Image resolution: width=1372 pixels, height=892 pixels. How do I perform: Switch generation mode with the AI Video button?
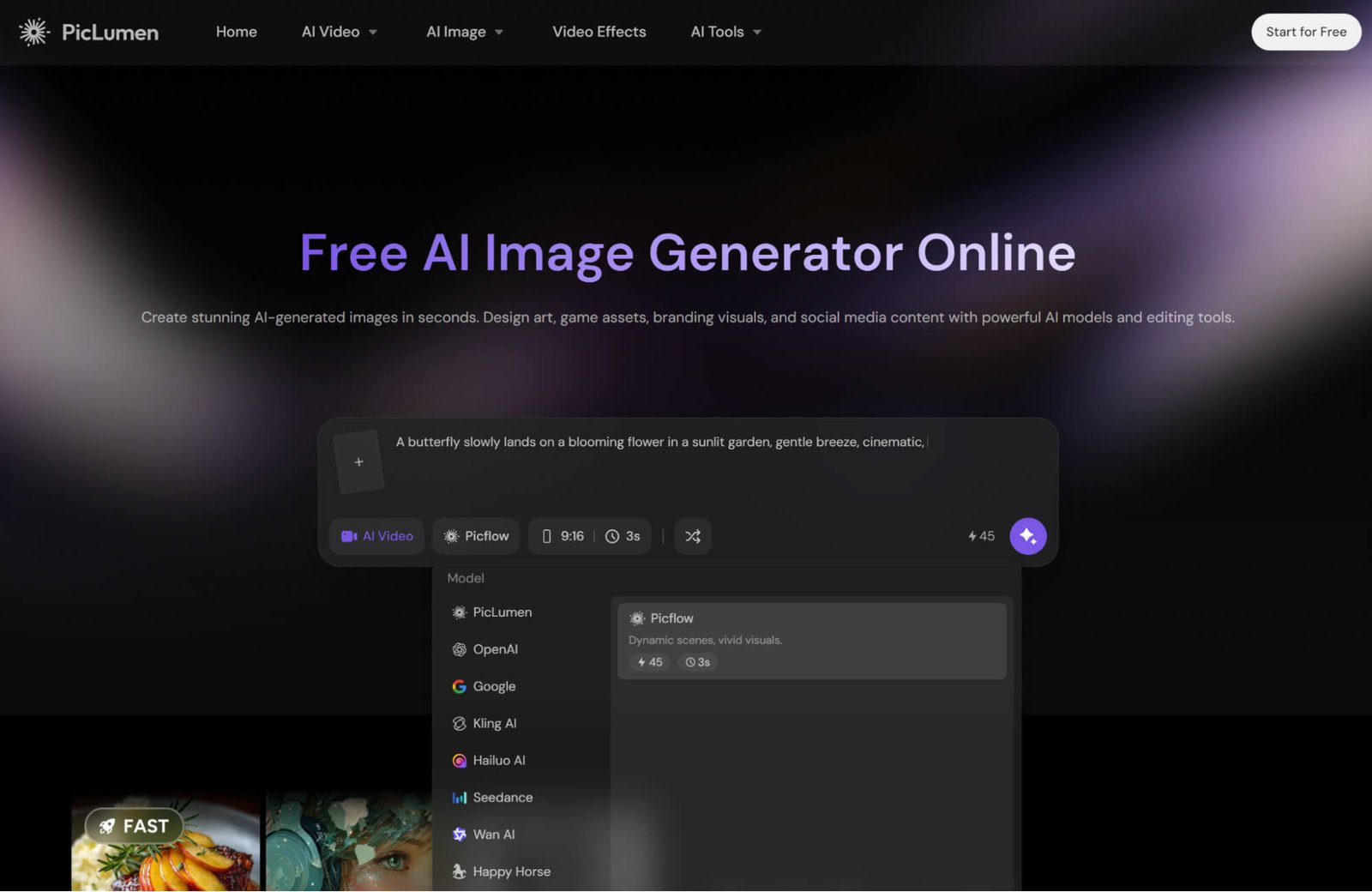377,536
